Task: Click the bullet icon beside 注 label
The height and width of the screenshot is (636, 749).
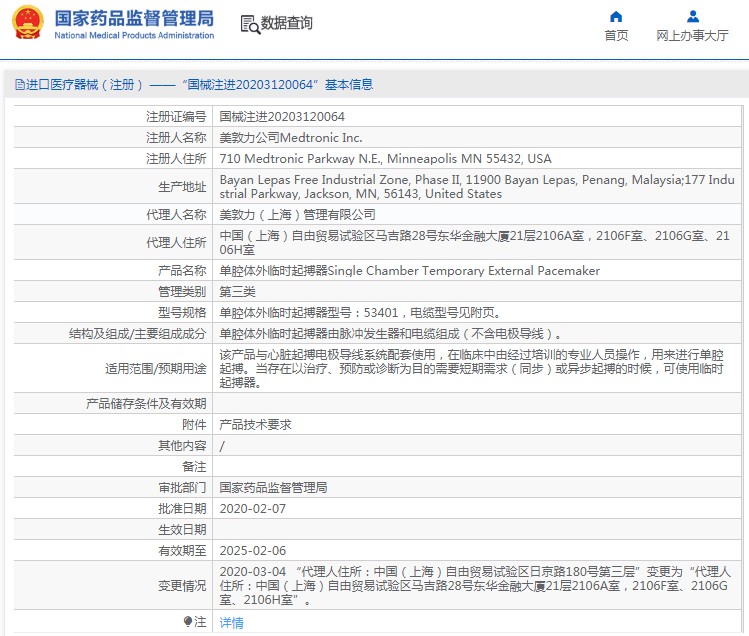Action: pos(188,622)
